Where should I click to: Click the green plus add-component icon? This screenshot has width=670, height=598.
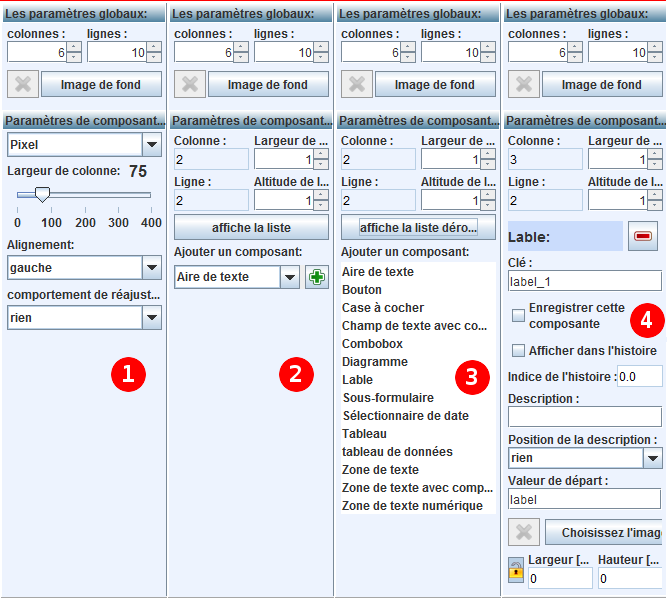point(316,277)
